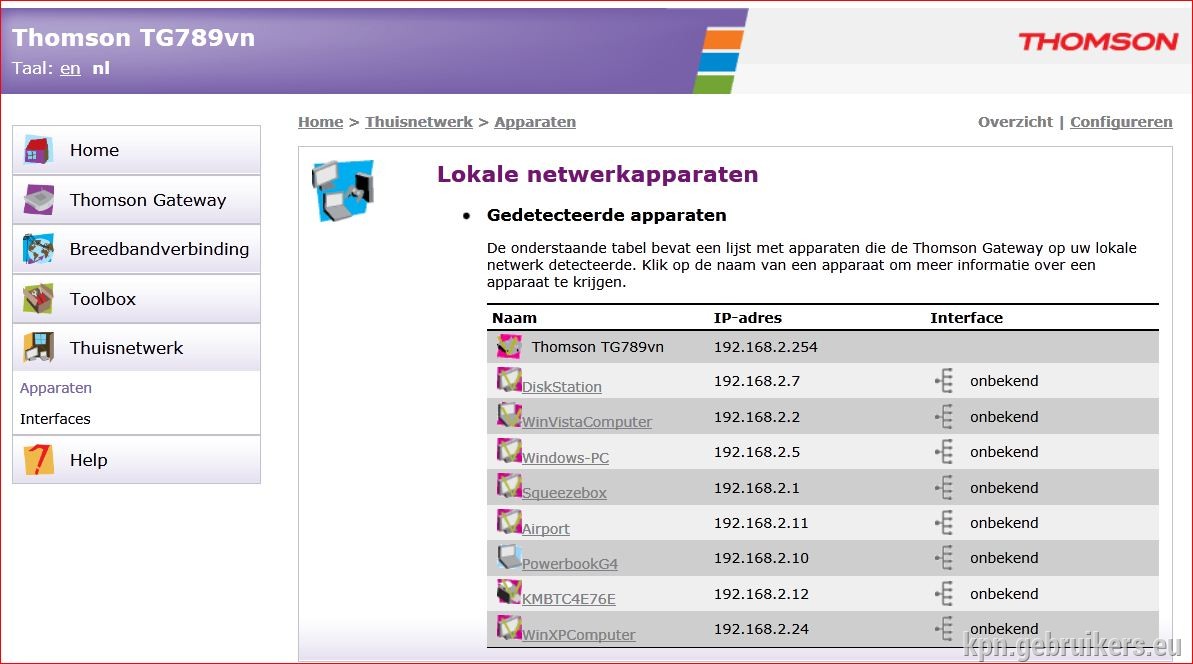Click the Thomson Gateway modem icon
The image size is (1193, 664).
pos(38,199)
